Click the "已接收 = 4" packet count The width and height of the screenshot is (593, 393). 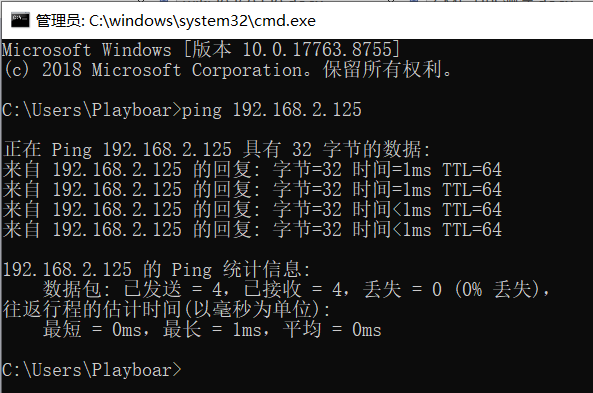pyautogui.click(x=293, y=290)
